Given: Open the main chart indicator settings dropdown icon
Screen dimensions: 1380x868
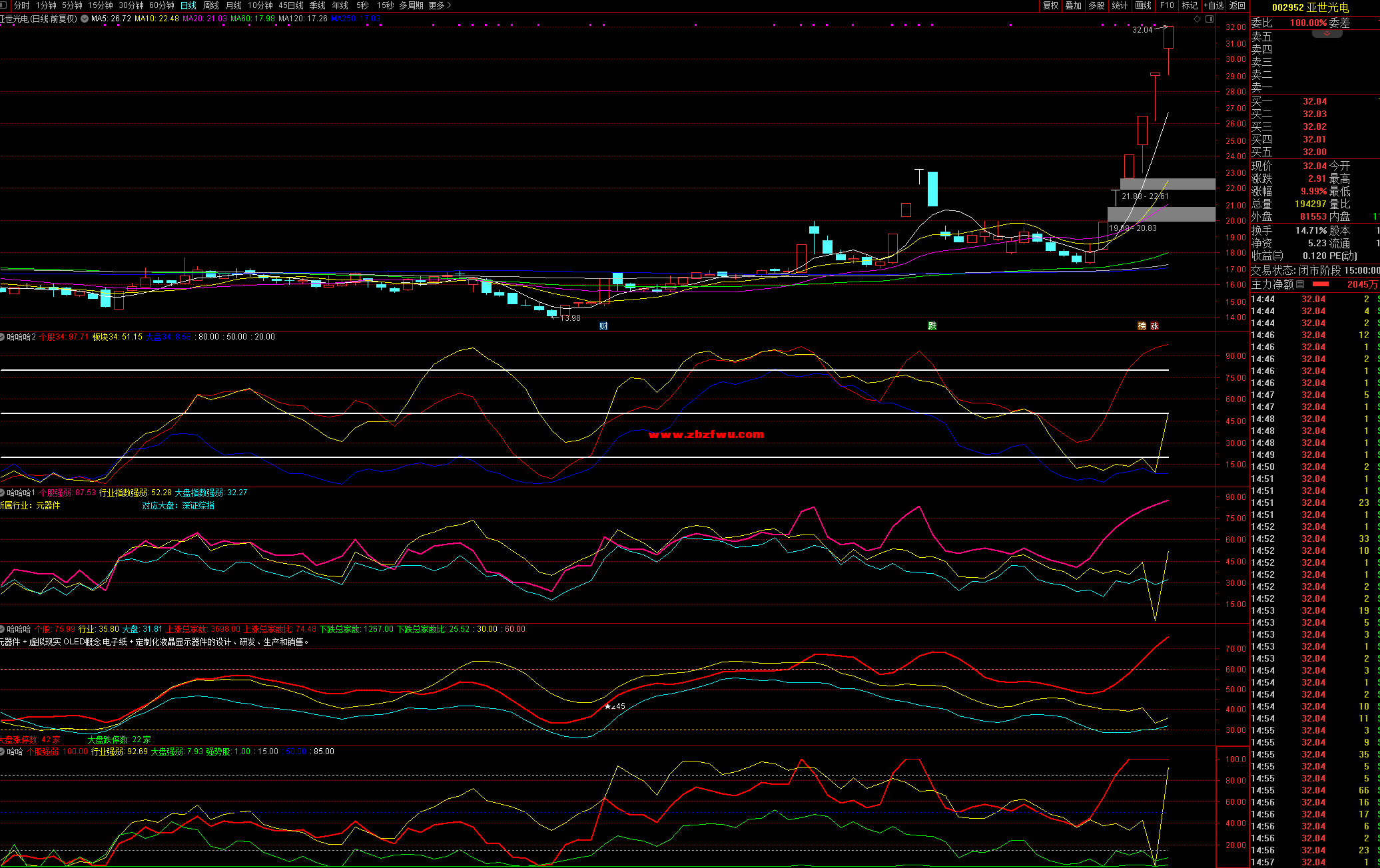Looking at the screenshot, I should click(x=85, y=19).
